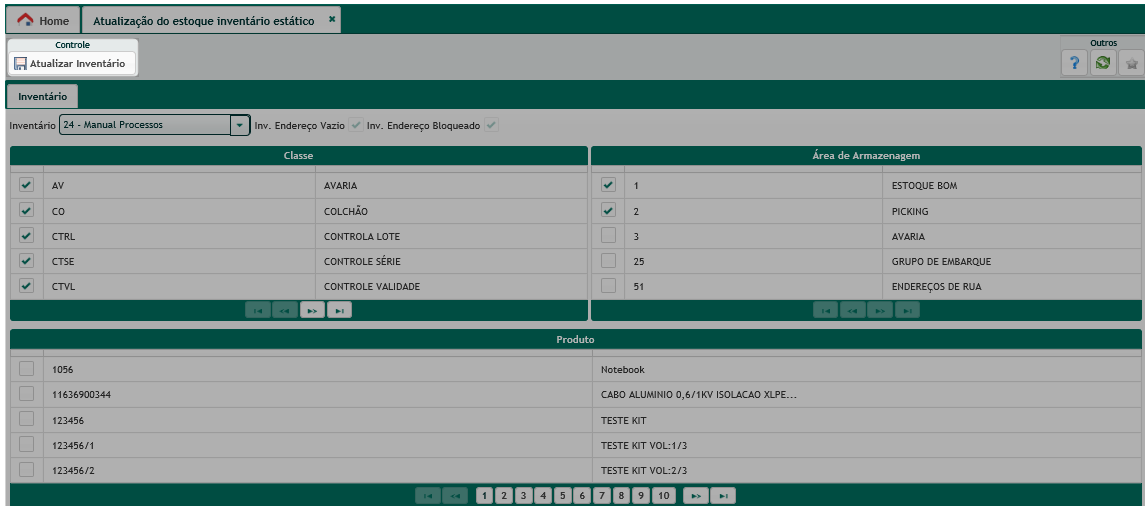The image size is (1145, 510).
Task: Uncheck the AV AVARIA class checkbox
Action: [26, 185]
